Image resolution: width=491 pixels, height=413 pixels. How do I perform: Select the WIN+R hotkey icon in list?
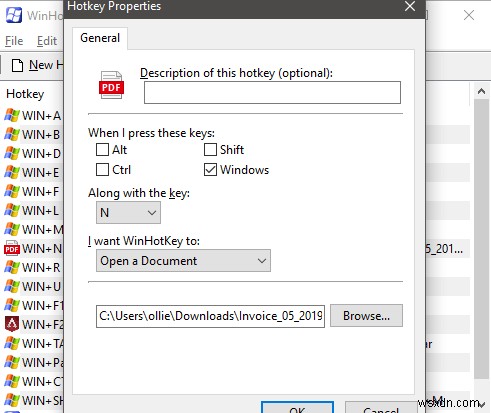click(x=12, y=267)
